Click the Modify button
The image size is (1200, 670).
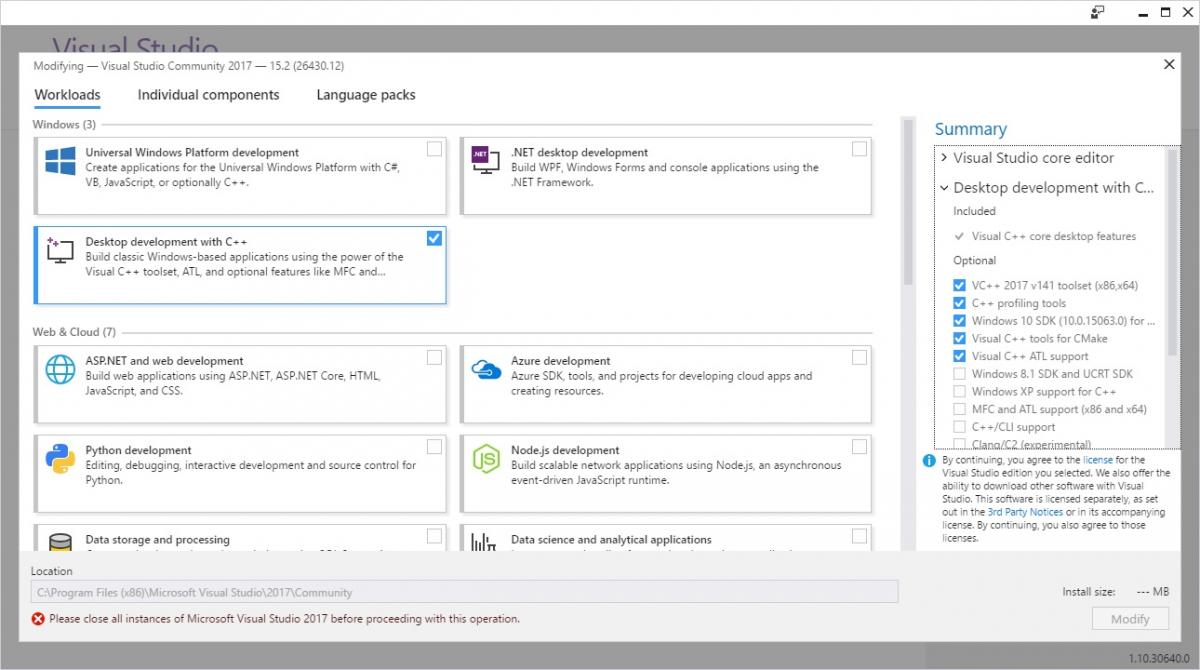tap(1130, 619)
